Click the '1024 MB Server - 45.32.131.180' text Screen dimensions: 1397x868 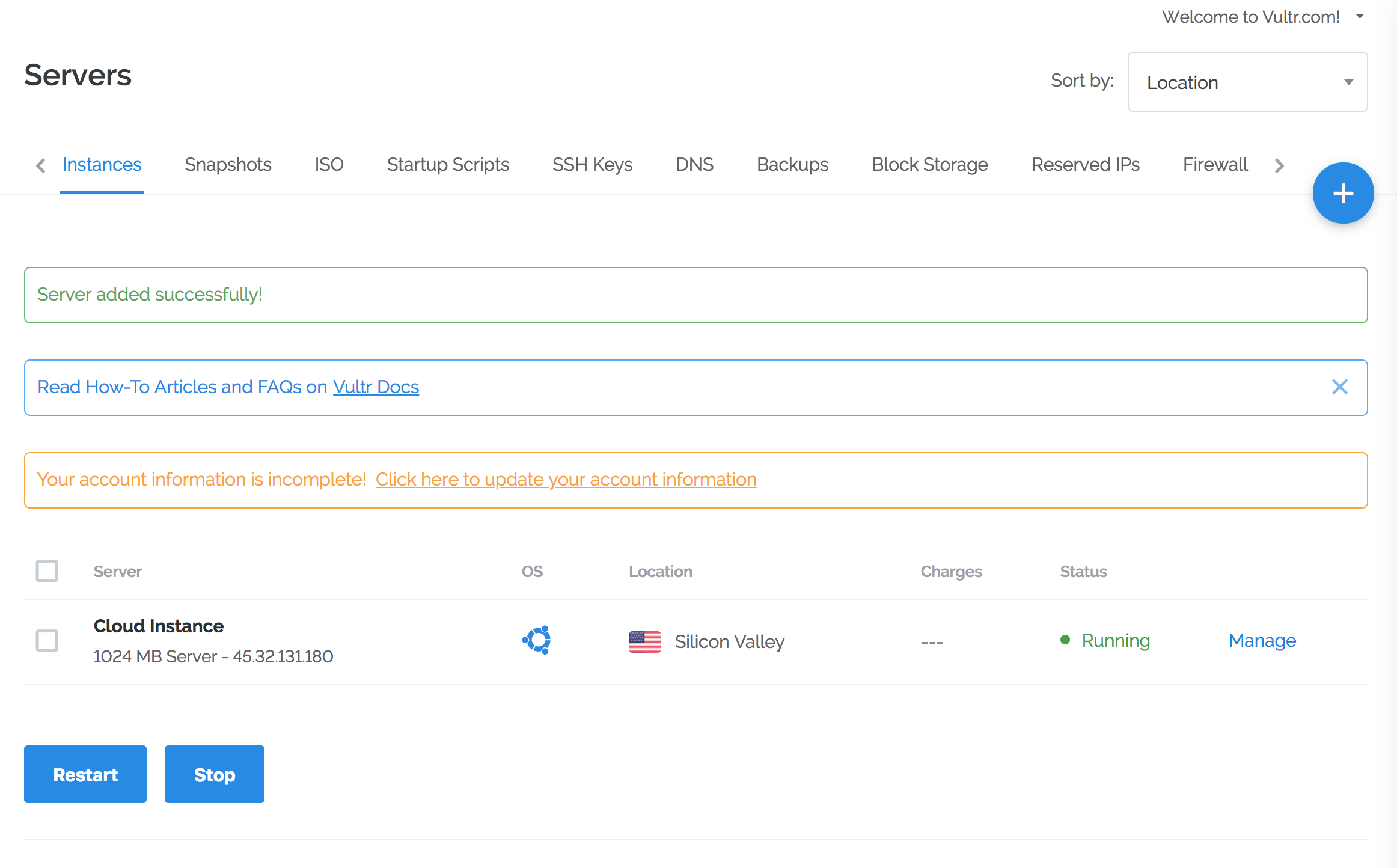tap(213, 656)
